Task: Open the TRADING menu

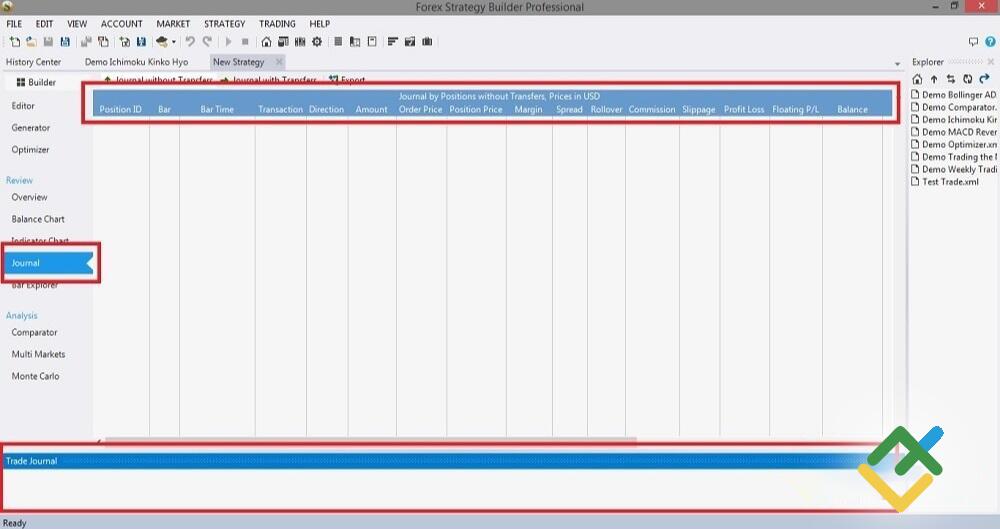Action: tap(277, 24)
